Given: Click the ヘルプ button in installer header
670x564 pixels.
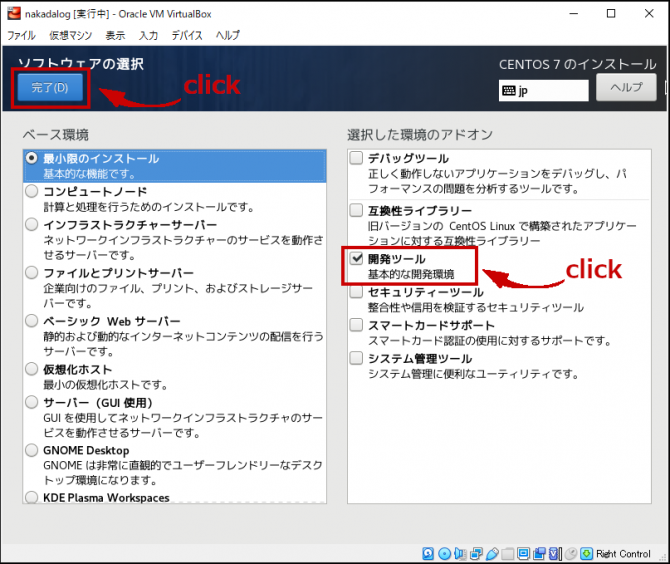Looking at the screenshot, I should pos(626,87).
